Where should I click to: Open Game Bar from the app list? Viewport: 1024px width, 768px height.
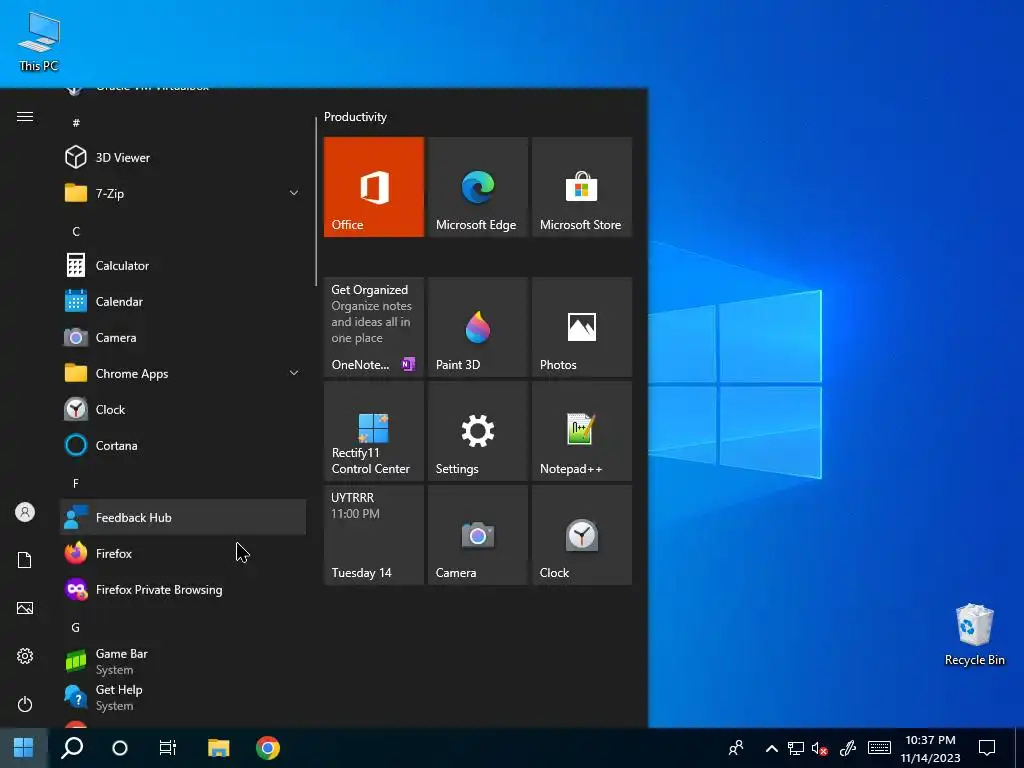(x=183, y=661)
